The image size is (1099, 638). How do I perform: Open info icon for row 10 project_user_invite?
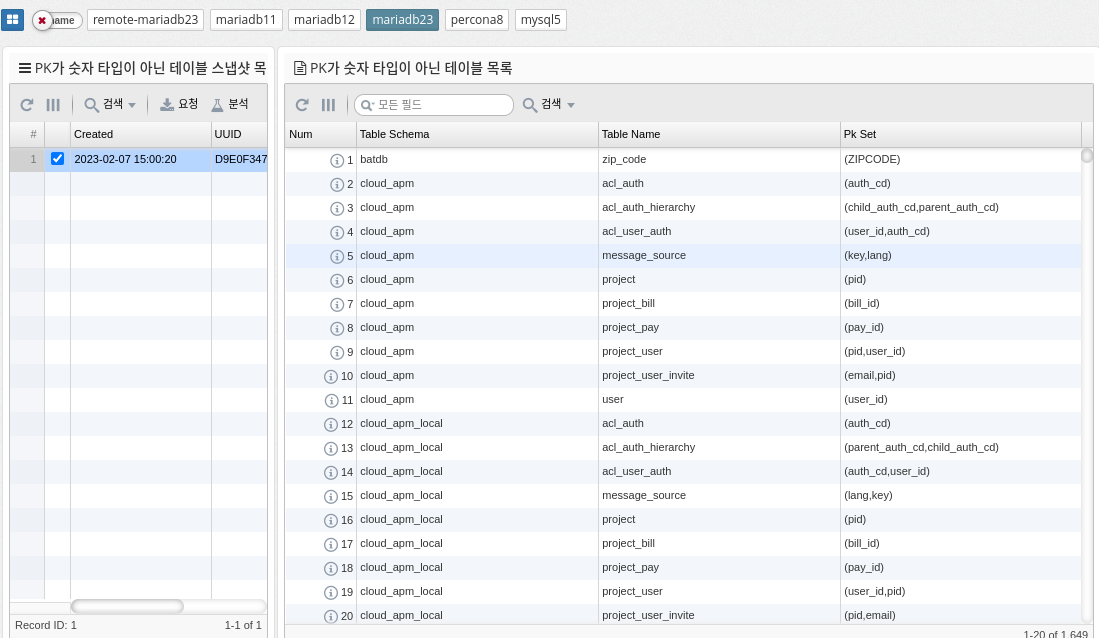coord(331,376)
